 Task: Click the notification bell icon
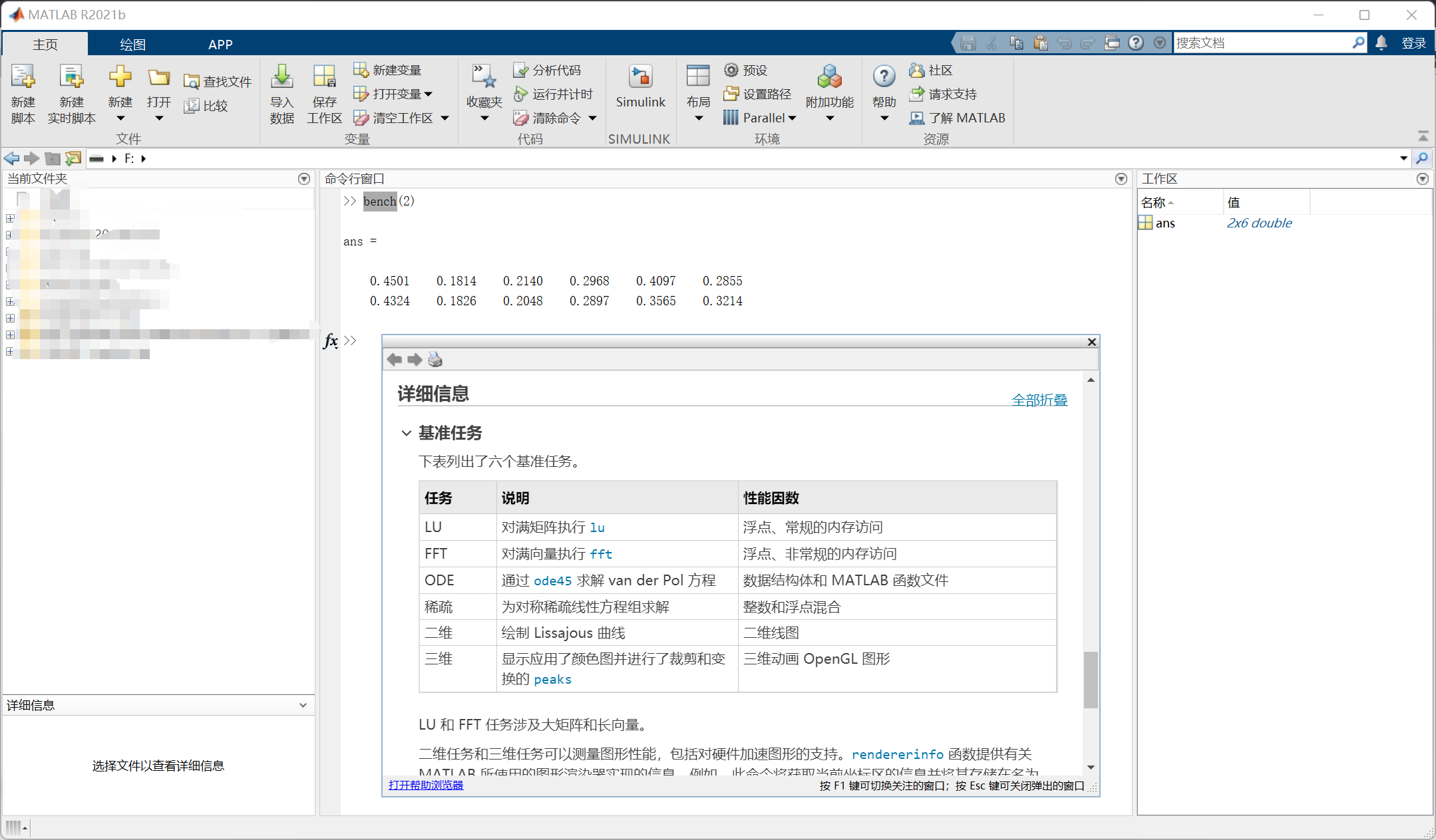[1381, 43]
